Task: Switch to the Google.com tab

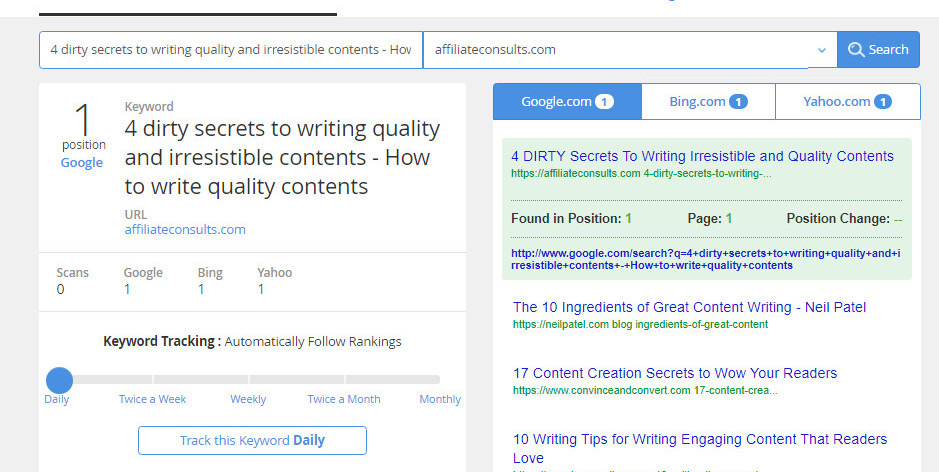Action: click(567, 102)
